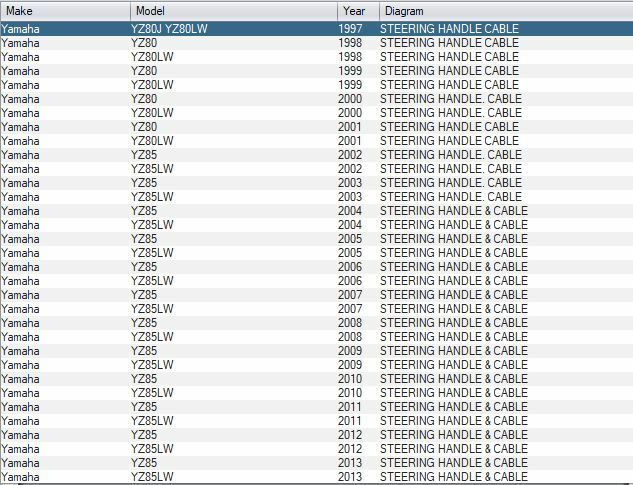The image size is (633, 485).
Task: Select the YZ85LW model in the 2003 row
Action: pos(152,197)
